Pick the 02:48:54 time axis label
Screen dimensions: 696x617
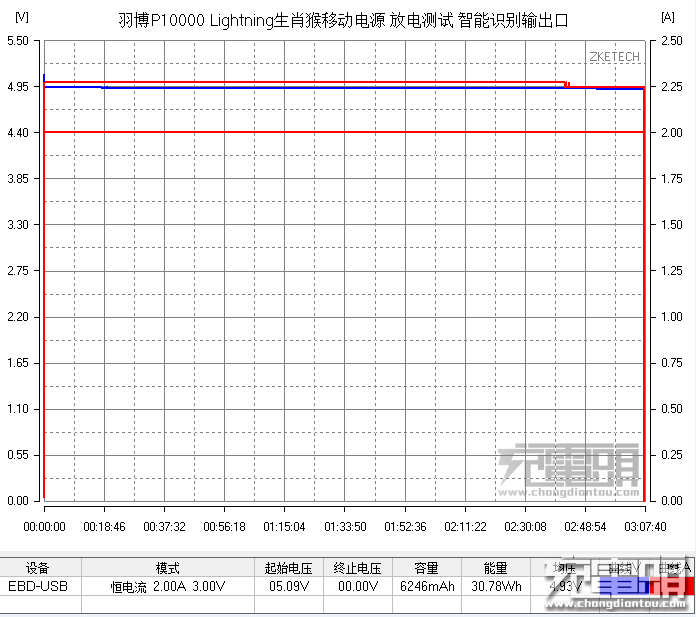click(x=585, y=527)
